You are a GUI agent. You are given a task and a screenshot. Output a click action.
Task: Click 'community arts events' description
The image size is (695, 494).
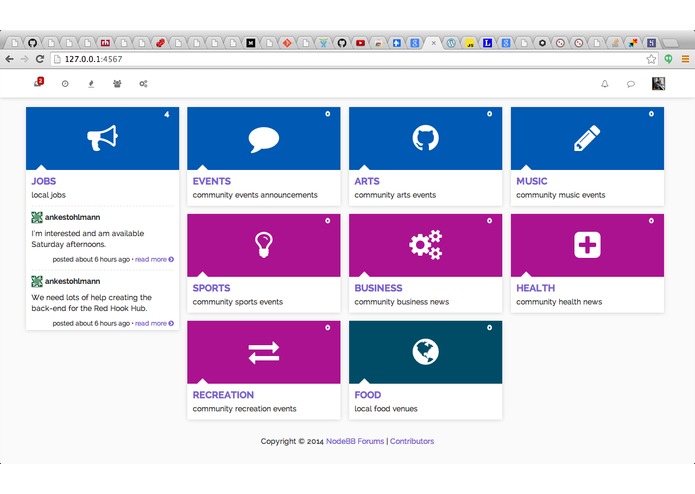coord(395,195)
